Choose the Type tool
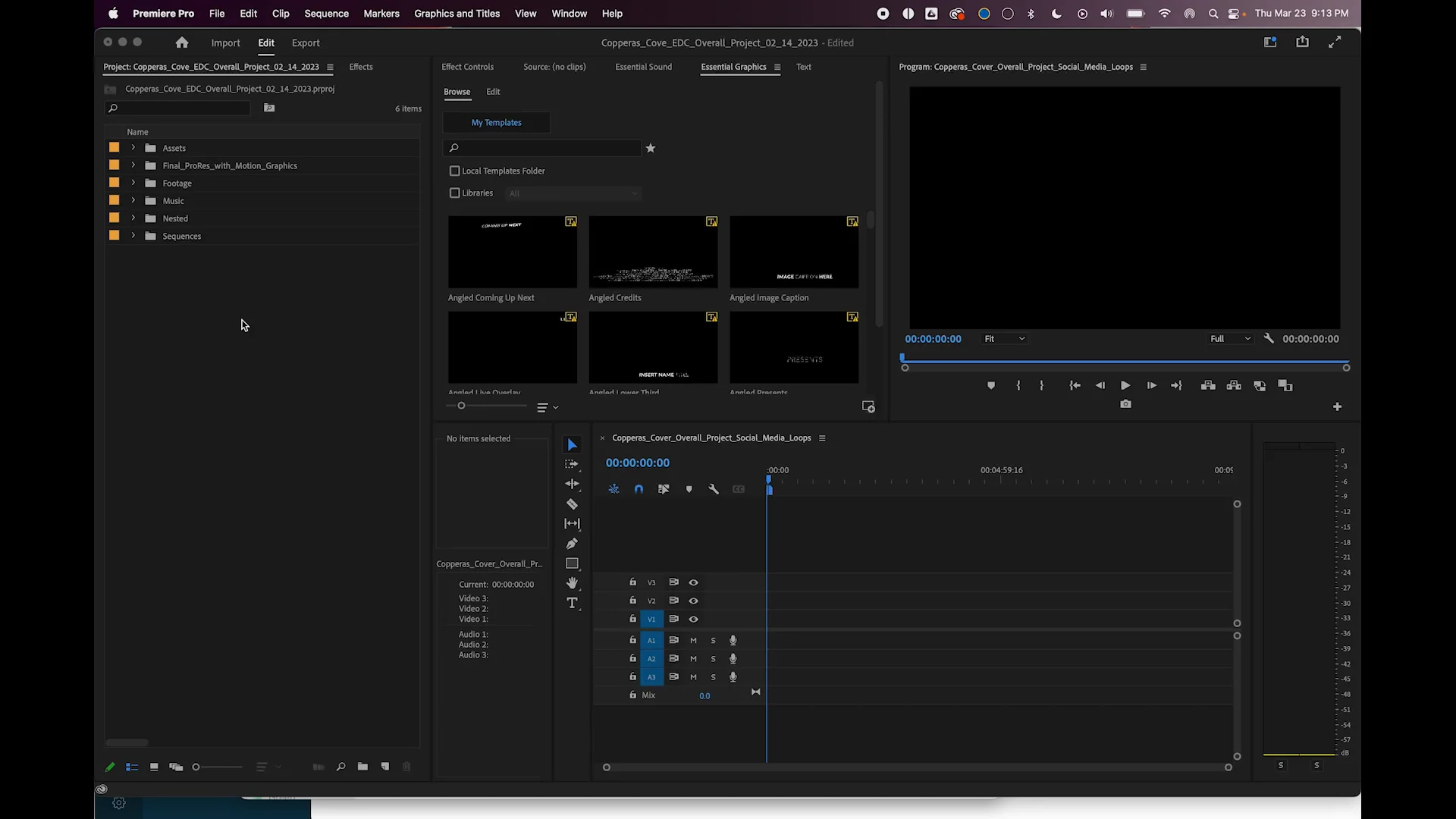Screen dimensions: 1456x819 [x=573, y=603]
